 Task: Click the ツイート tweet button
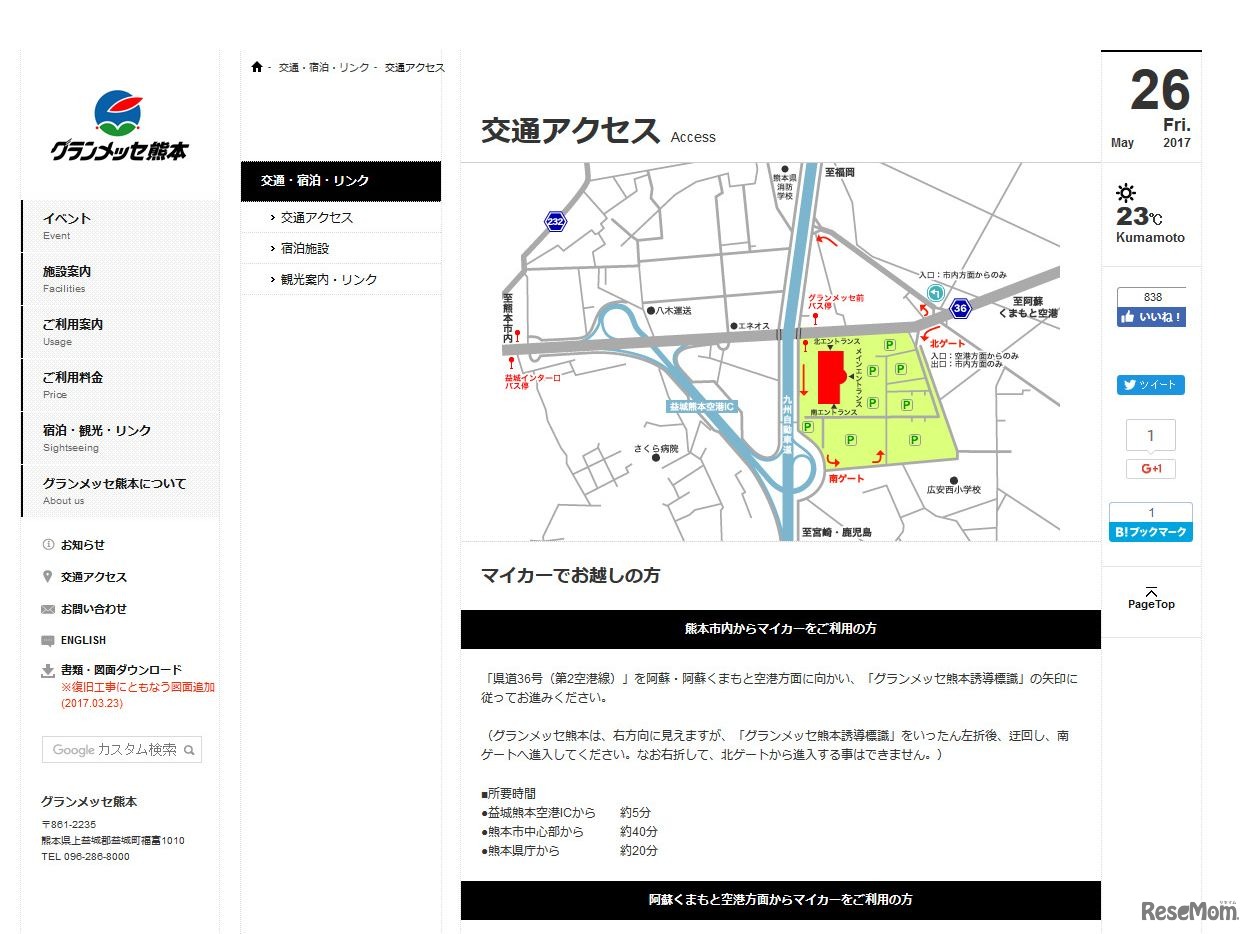1150,384
